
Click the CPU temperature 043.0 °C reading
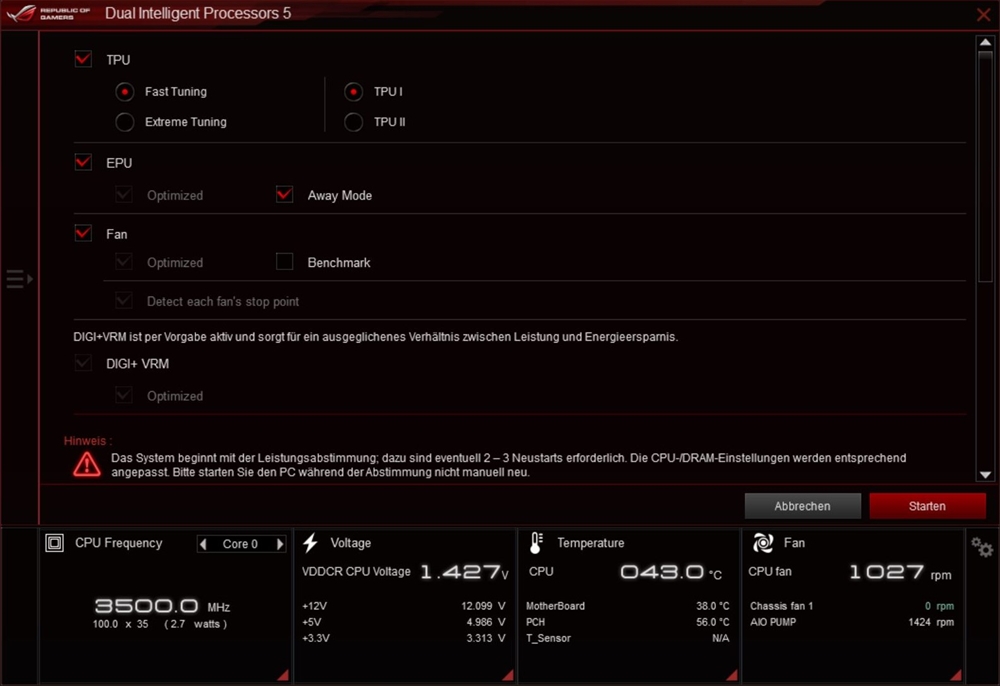671,572
